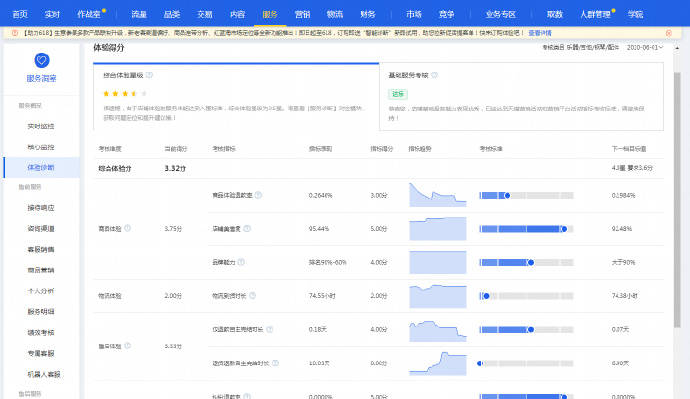Click the trend chart in 店铺美誉度 row

coord(438,228)
